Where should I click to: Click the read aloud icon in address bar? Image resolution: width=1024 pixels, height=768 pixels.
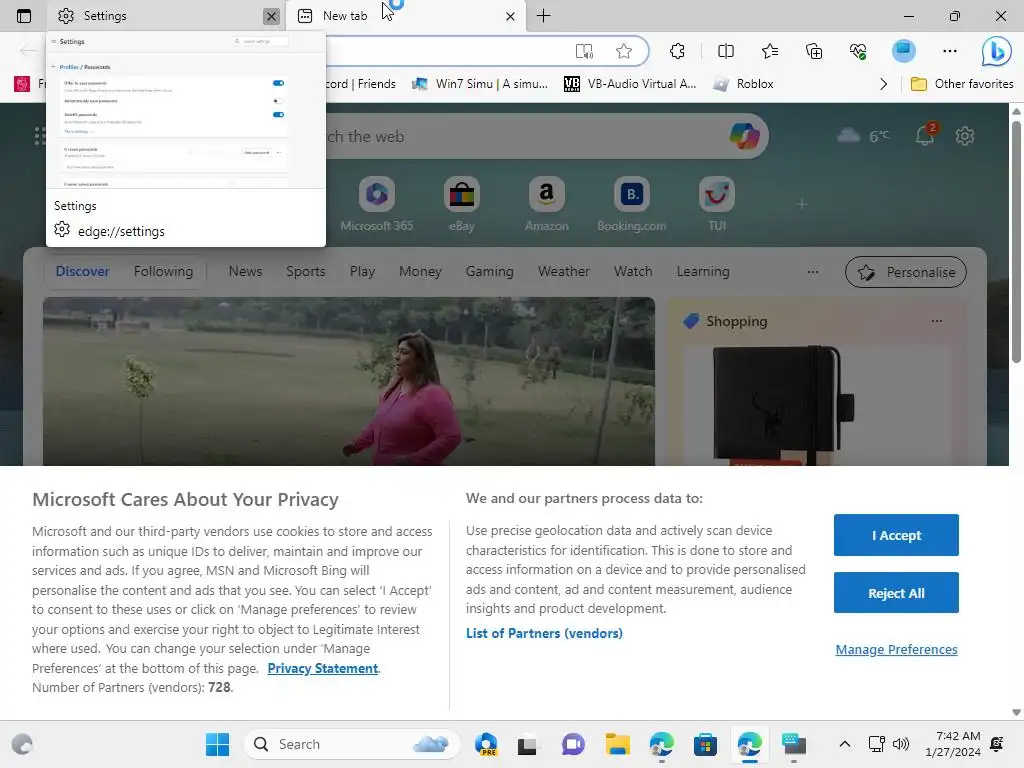[584, 51]
